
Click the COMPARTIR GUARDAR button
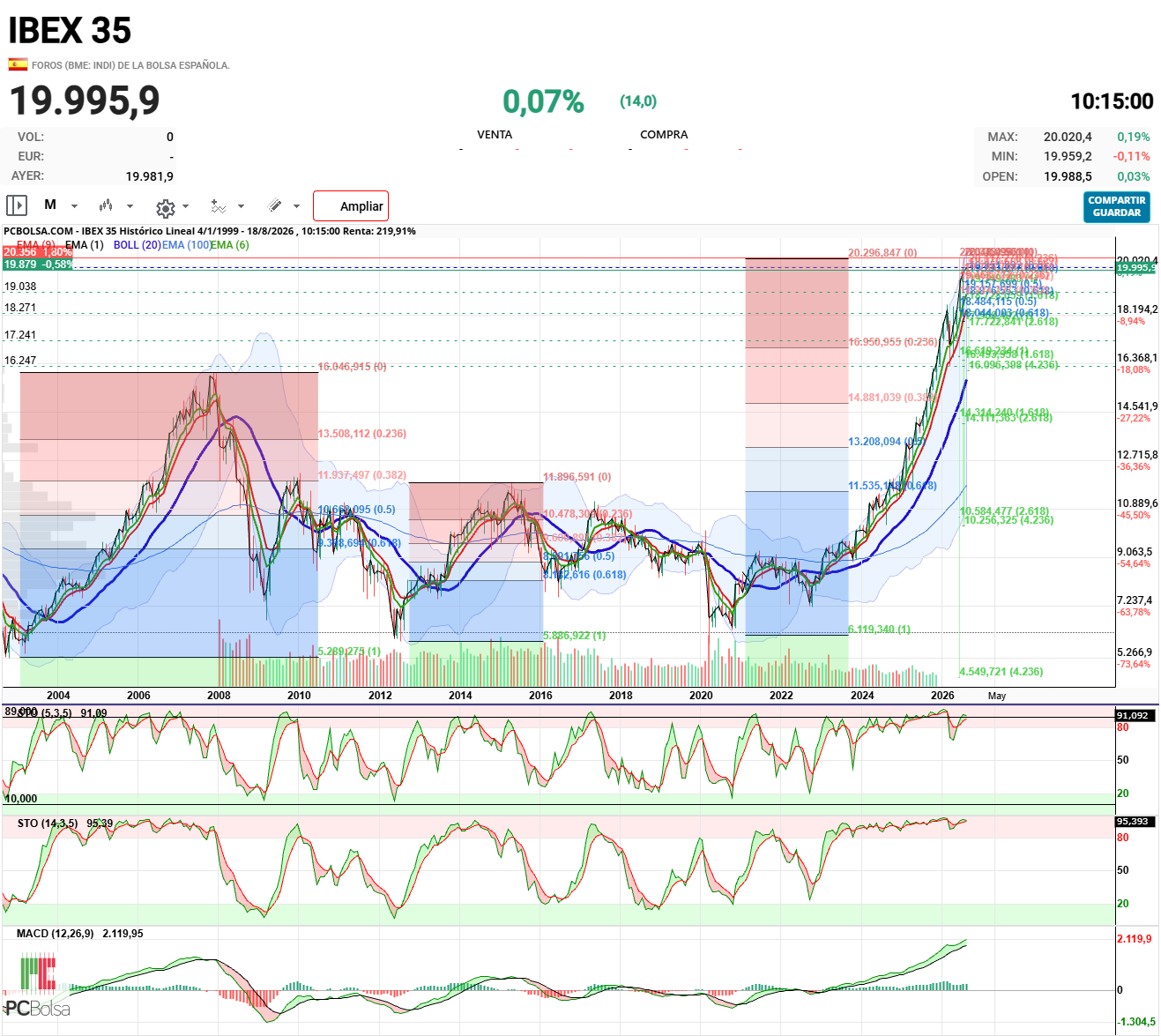[1117, 206]
